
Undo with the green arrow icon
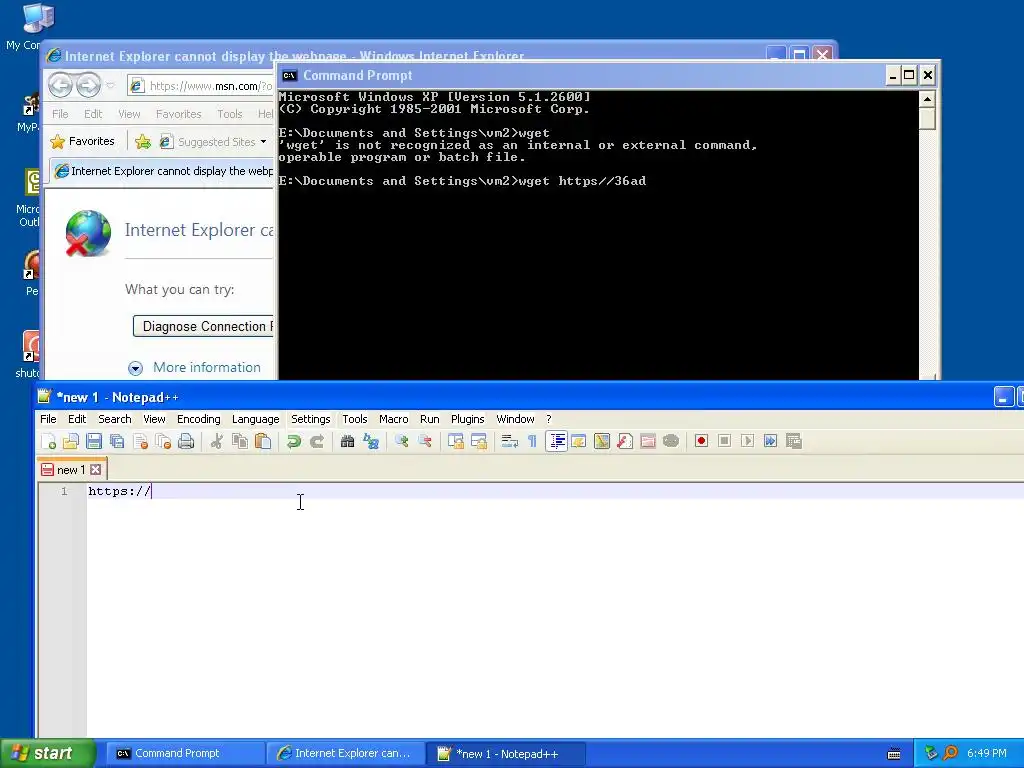[x=294, y=441]
